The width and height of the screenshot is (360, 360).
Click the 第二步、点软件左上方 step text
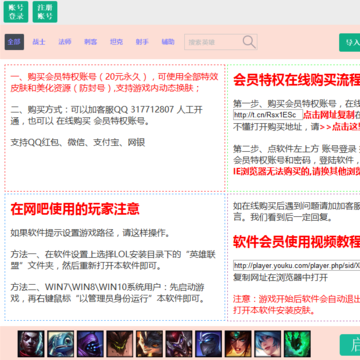(296, 154)
